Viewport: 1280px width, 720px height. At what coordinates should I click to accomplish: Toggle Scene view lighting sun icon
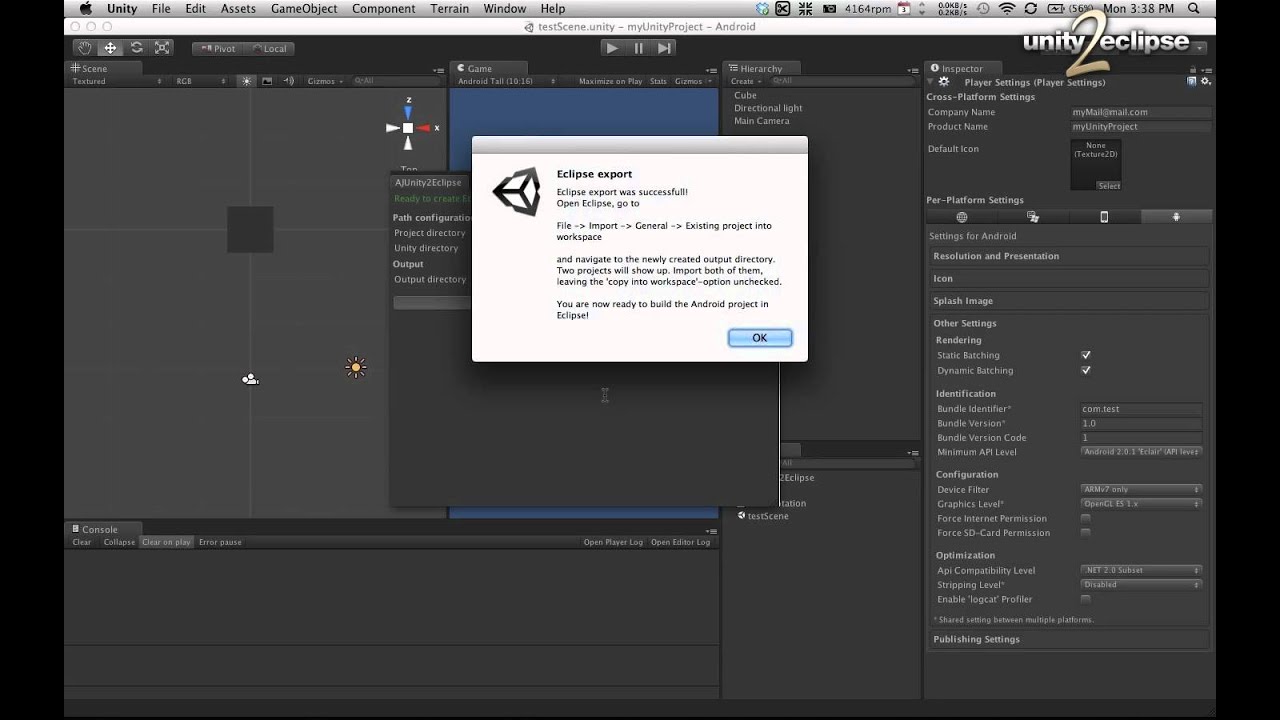pos(246,81)
